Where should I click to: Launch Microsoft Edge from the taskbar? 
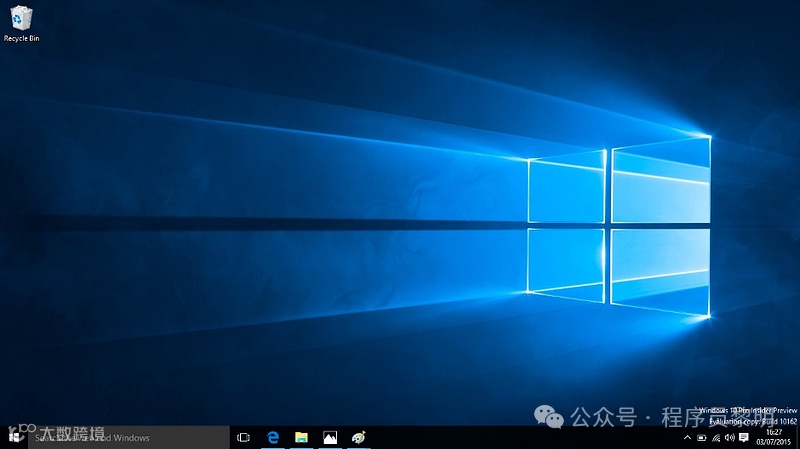273,438
